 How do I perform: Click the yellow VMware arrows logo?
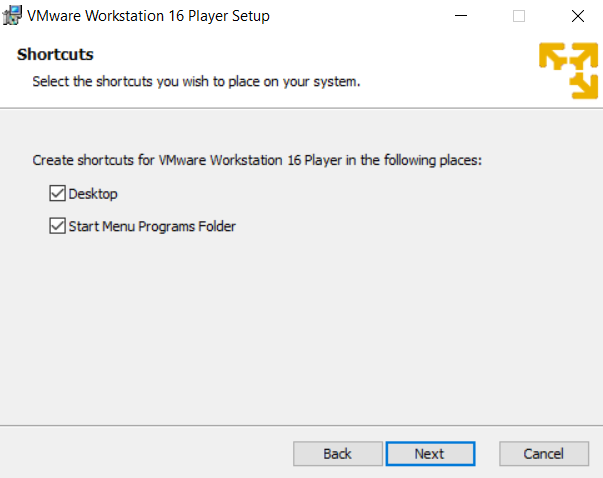coord(568,71)
